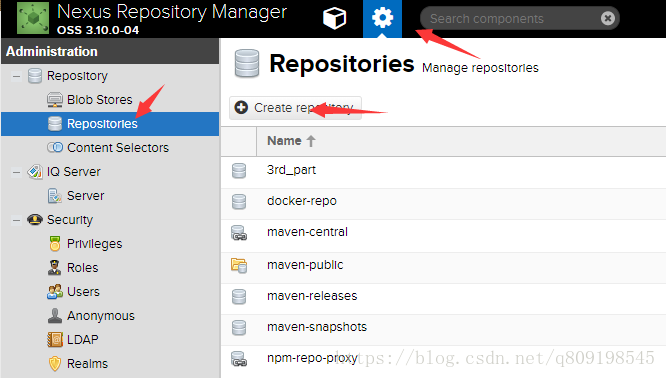Open the Browse cube icon in header
Screen dimensions: 666x378
click(335, 19)
